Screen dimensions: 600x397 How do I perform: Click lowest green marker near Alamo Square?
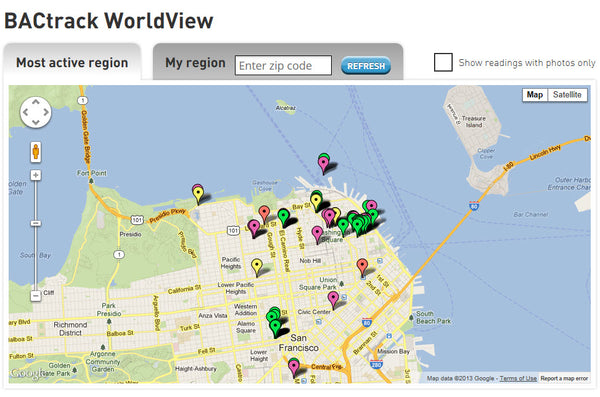click(x=276, y=328)
